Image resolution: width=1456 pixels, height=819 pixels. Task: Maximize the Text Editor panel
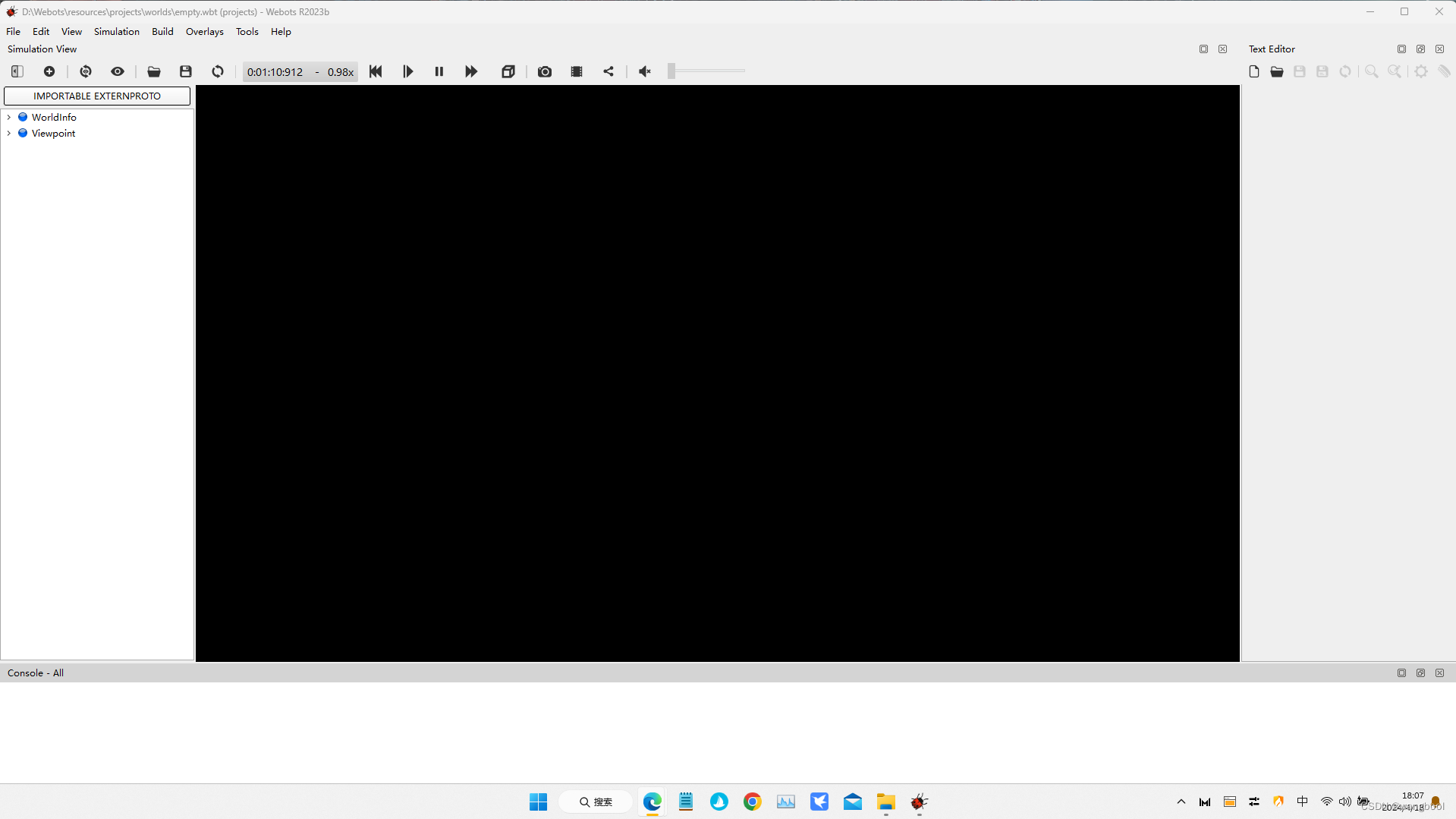[1401, 49]
